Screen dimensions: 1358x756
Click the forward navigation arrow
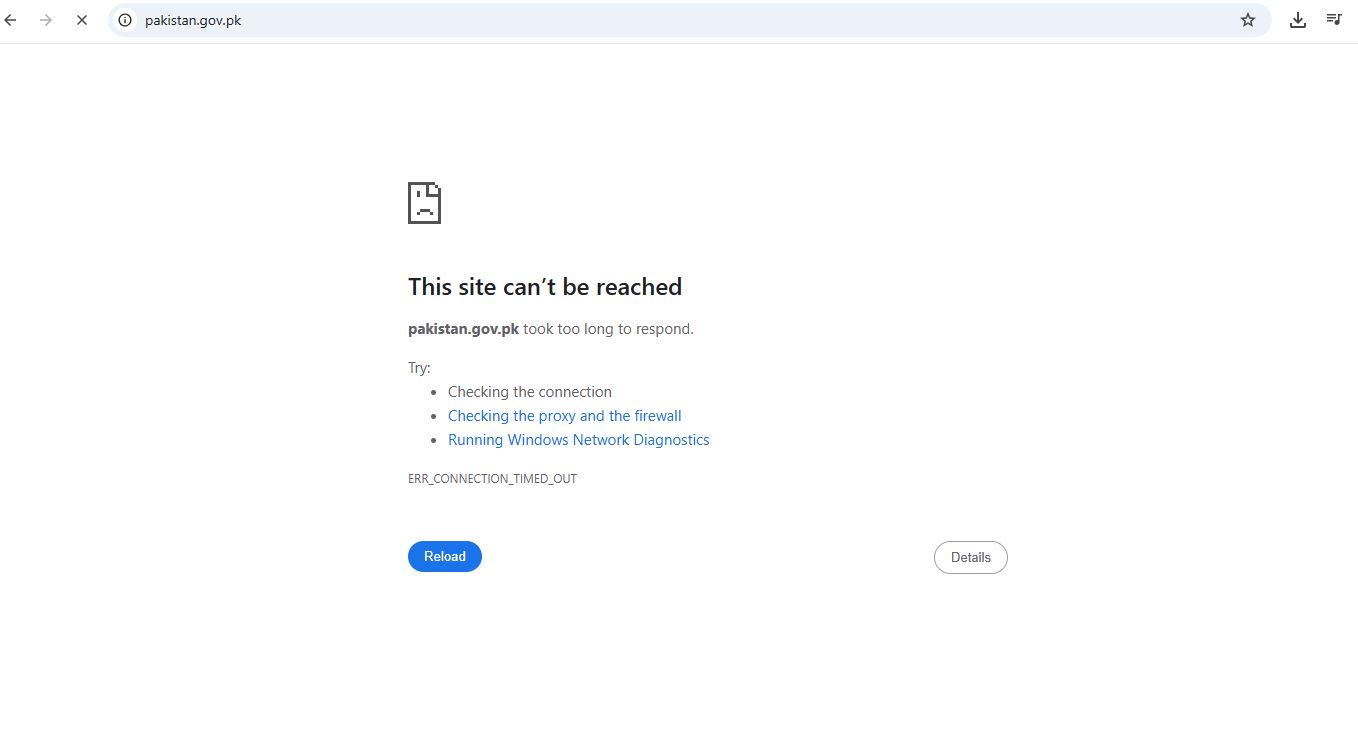point(46,20)
